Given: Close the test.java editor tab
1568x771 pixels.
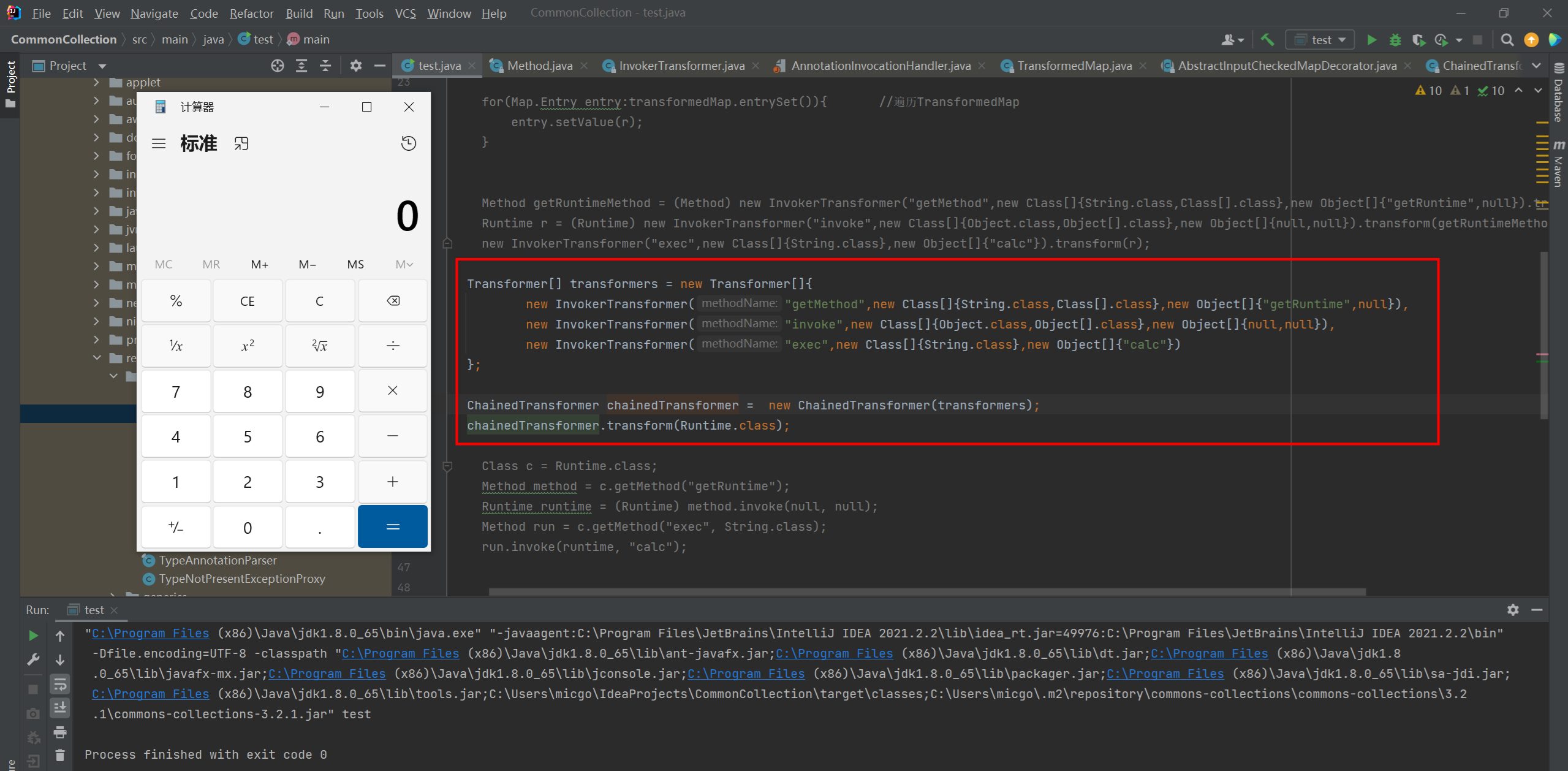Looking at the screenshot, I should (x=472, y=66).
